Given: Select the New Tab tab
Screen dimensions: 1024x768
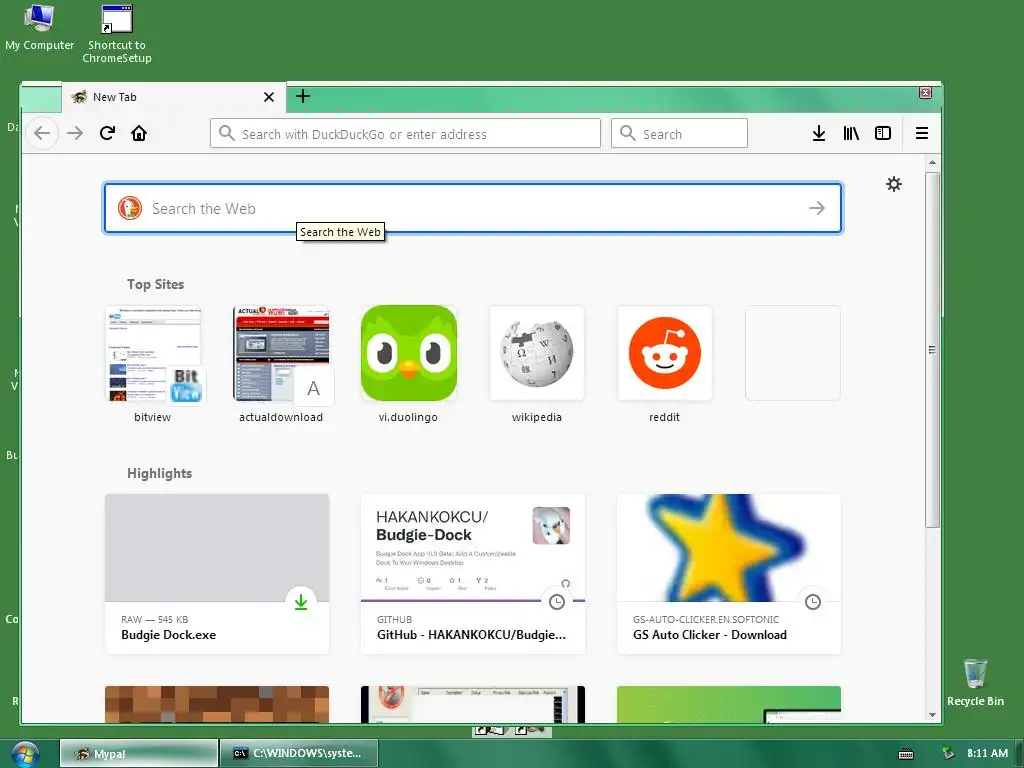Looking at the screenshot, I should 174,97.
